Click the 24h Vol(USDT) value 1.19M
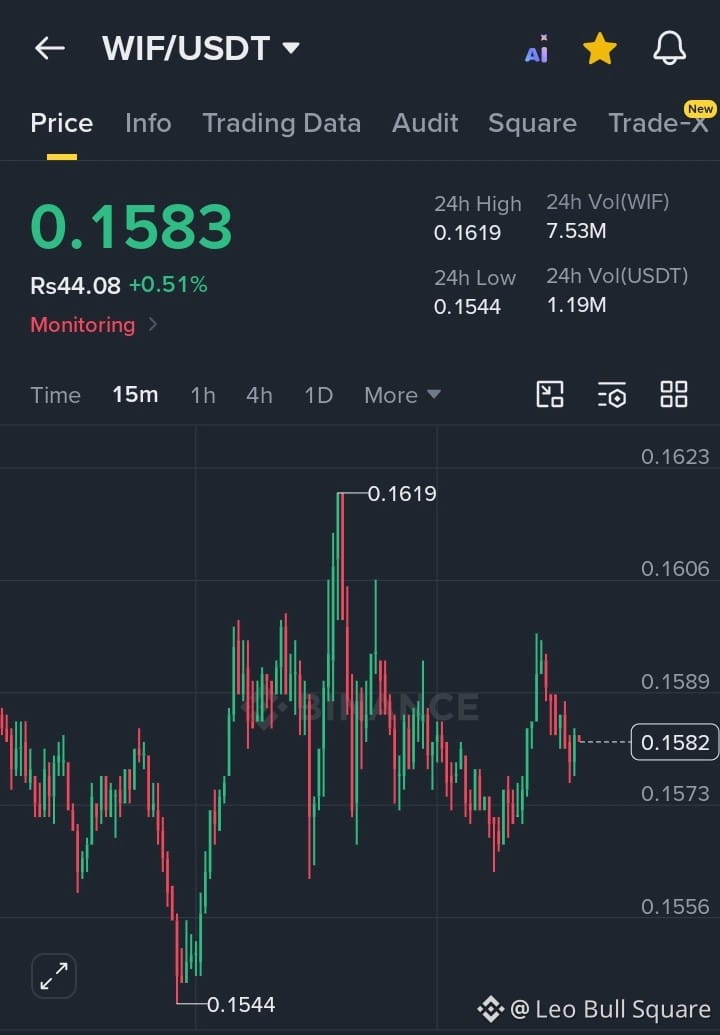 (x=576, y=304)
